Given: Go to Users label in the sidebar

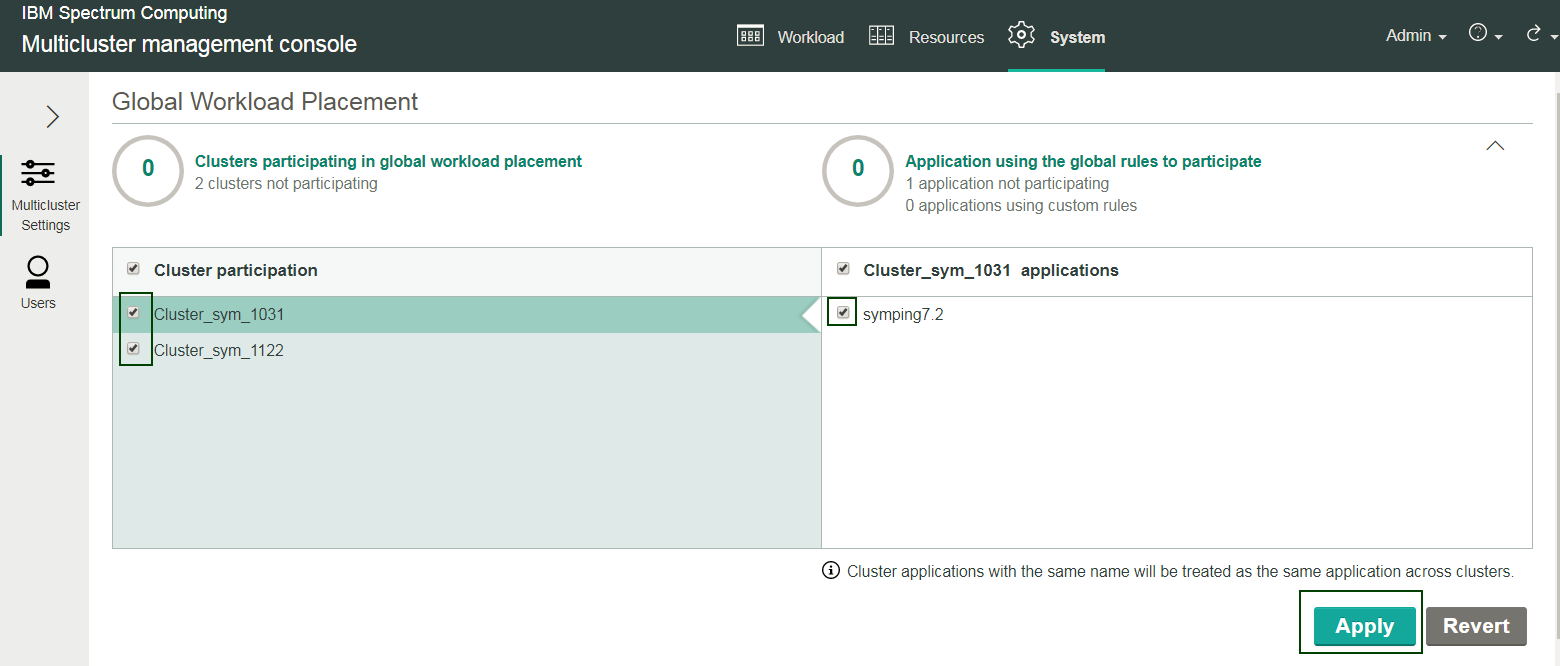Looking at the screenshot, I should (38, 303).
